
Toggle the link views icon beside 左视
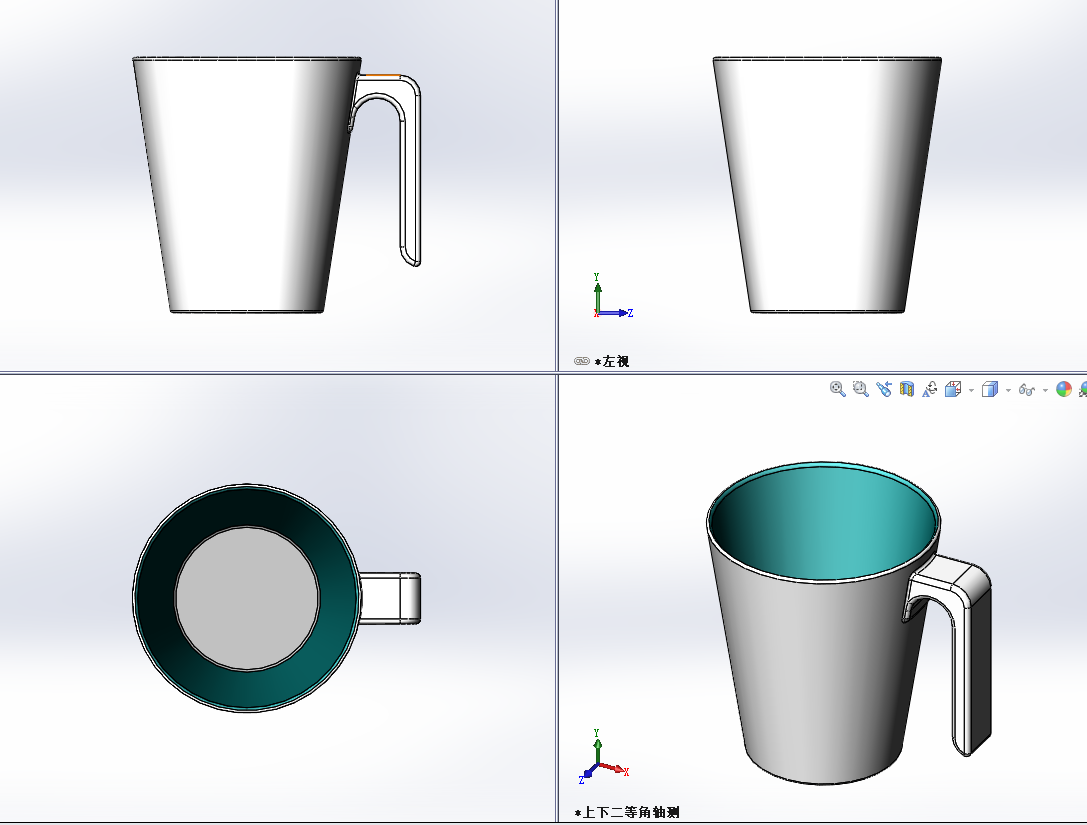coord(582,361)
